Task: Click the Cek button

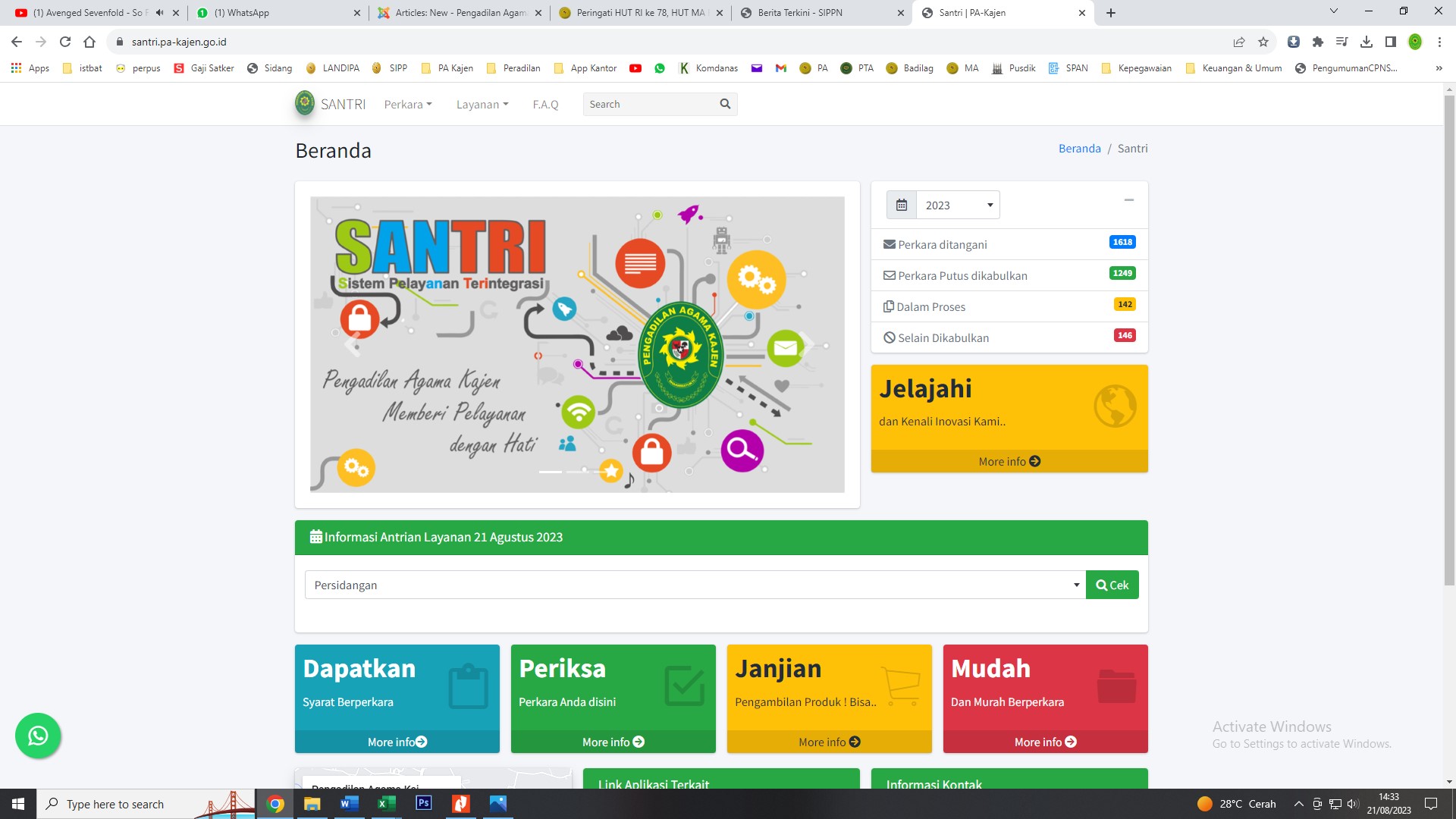Action: pyautogui.click(x=1112, y=585)
